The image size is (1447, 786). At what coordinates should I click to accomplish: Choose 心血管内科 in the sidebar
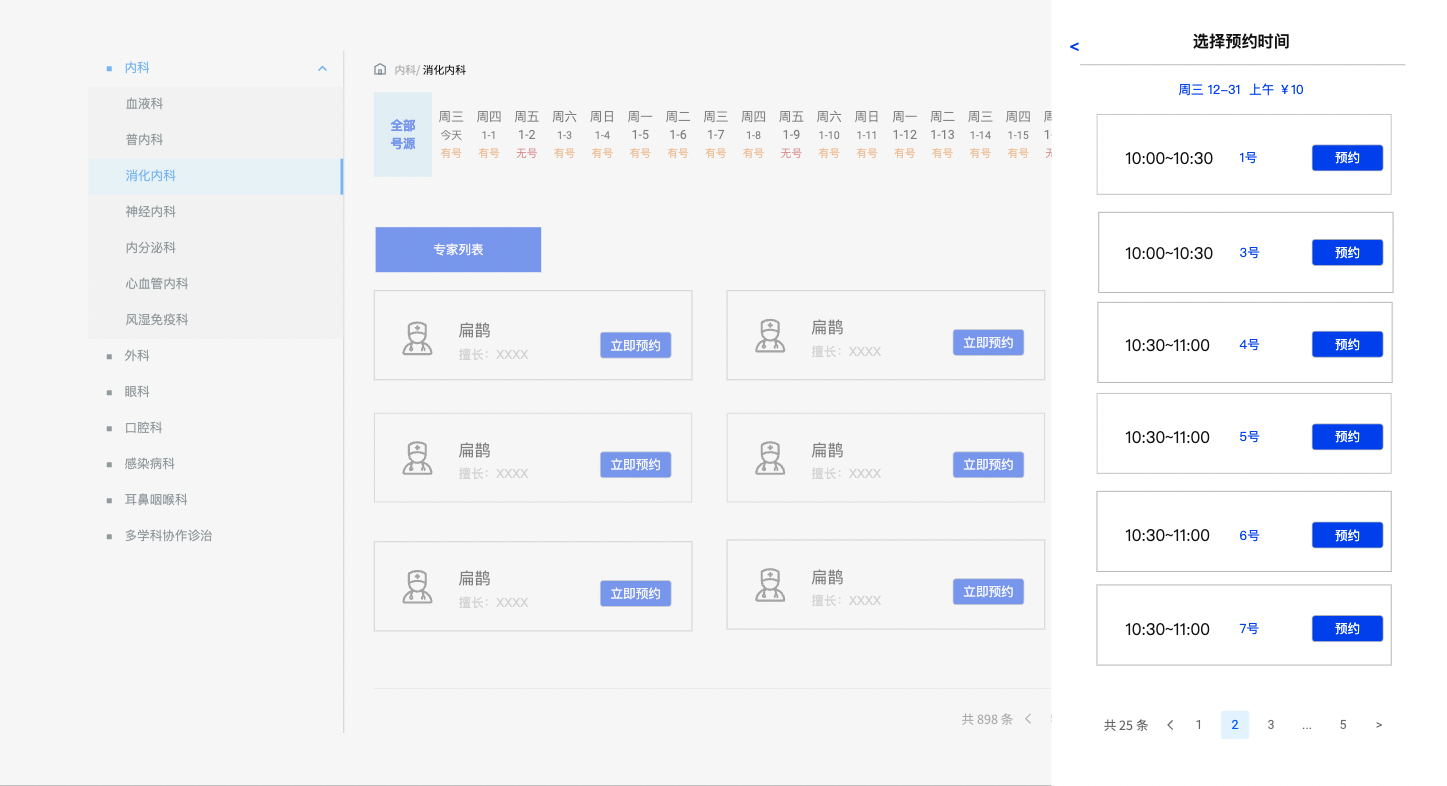click(x=215, y=284)
